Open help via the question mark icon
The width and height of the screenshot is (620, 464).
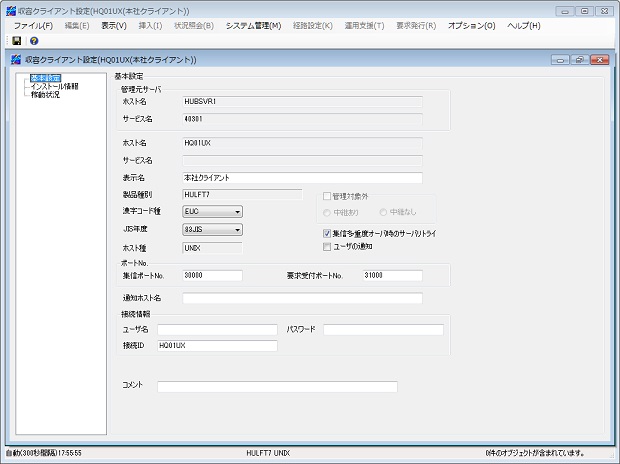point(33,41)
